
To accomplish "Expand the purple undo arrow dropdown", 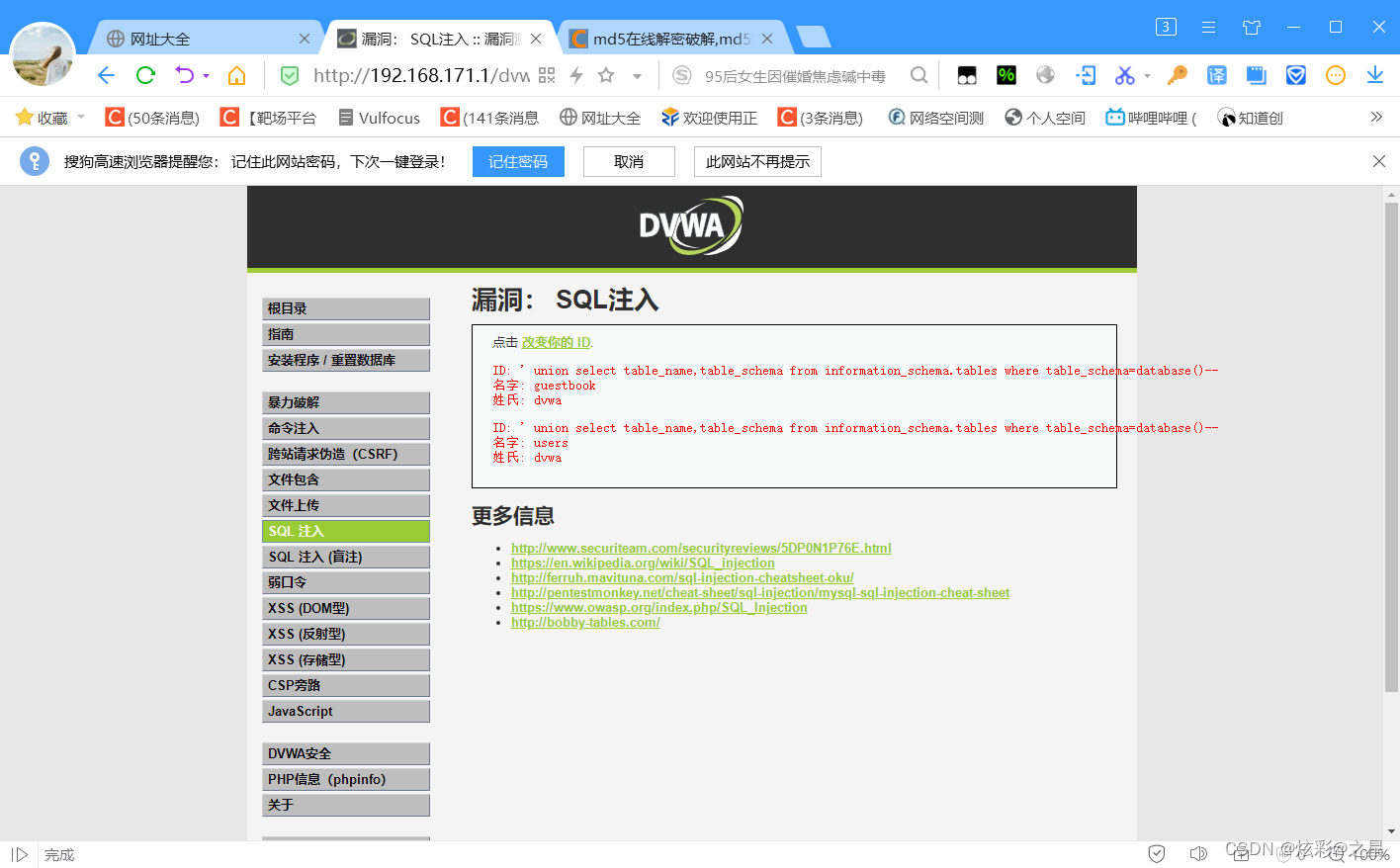I will (206, 76).
